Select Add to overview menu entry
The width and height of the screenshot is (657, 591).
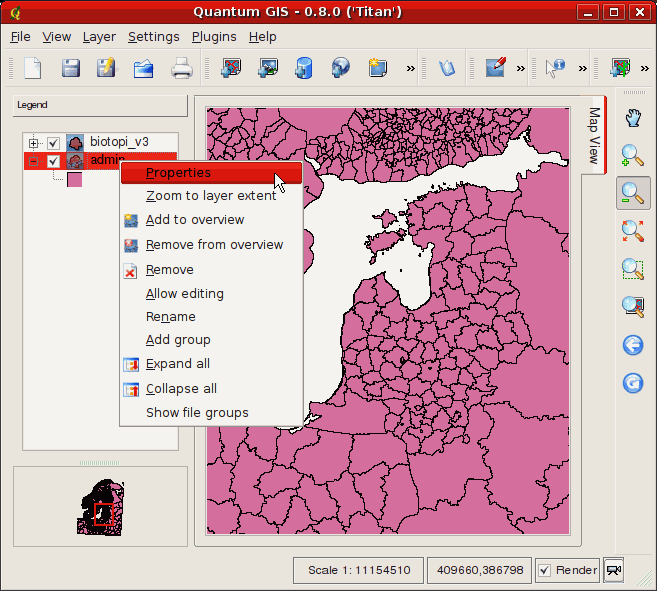pyautogui.click(x=211, y=220)
